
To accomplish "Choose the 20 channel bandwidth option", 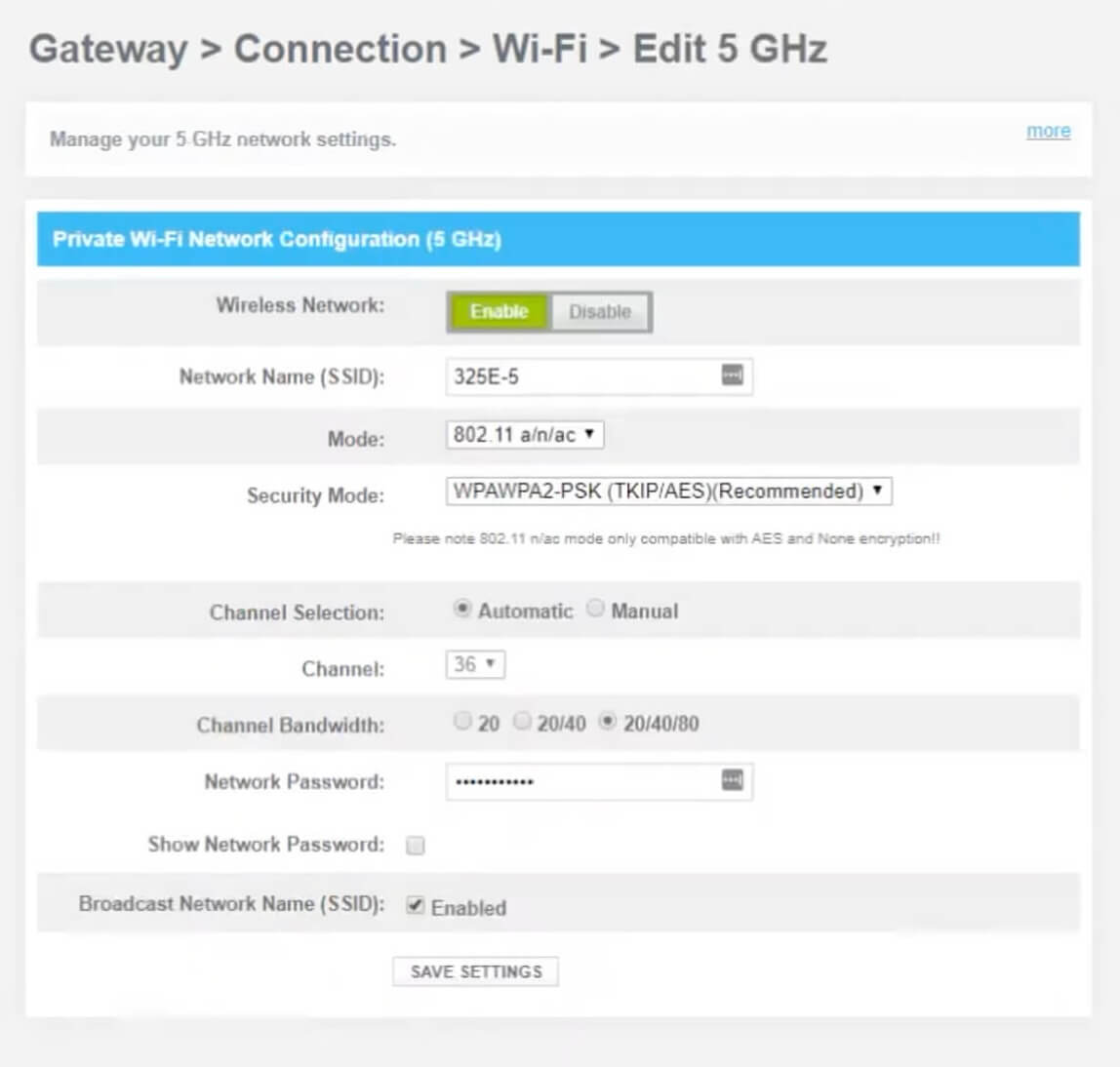I will pyautogui.click(x=462, y=722).
